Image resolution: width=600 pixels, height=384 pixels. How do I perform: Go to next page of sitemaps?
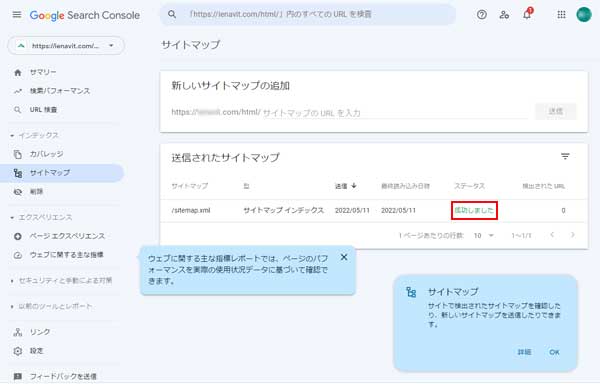click(x=573, y=235)
